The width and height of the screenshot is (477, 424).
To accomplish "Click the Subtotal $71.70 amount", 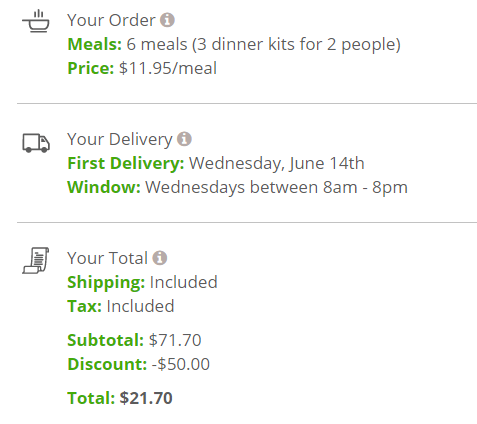I will click(175, 340).
